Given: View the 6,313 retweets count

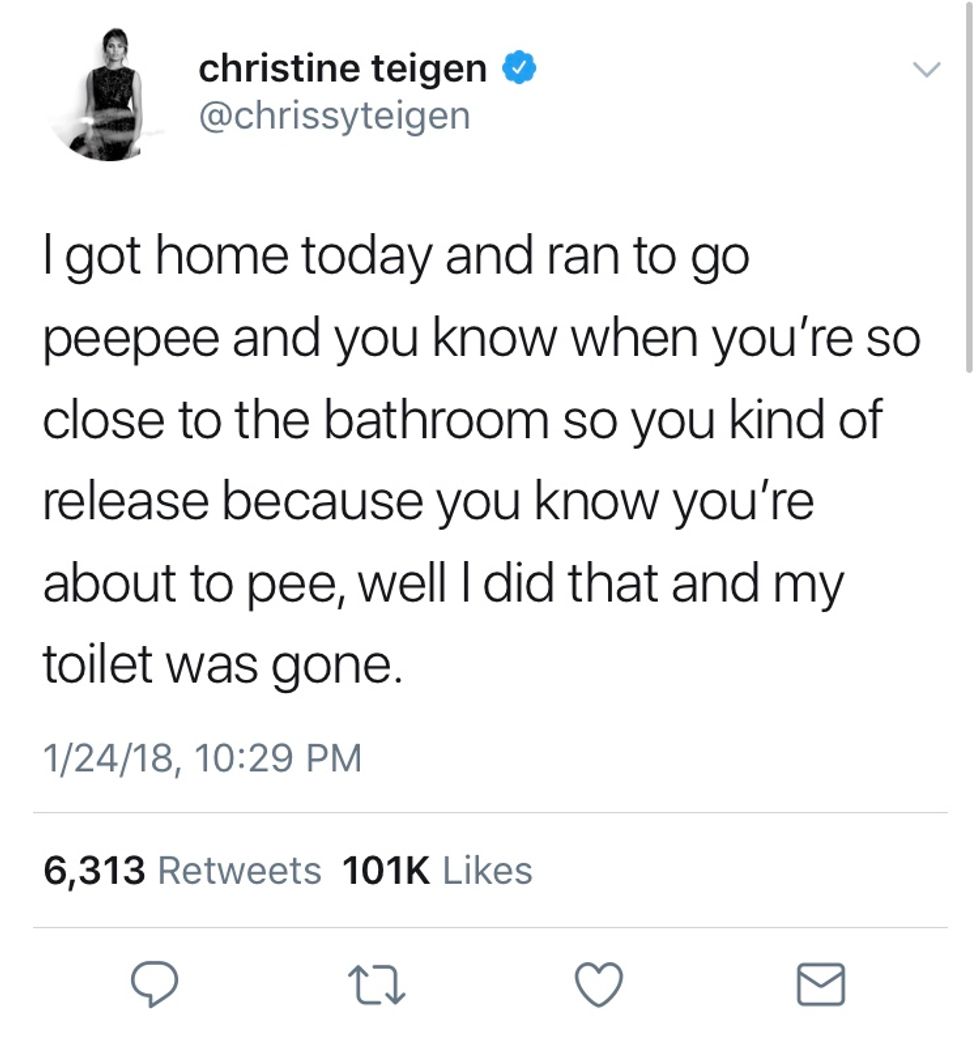Looking at the screenshot, I should point(94,870).
